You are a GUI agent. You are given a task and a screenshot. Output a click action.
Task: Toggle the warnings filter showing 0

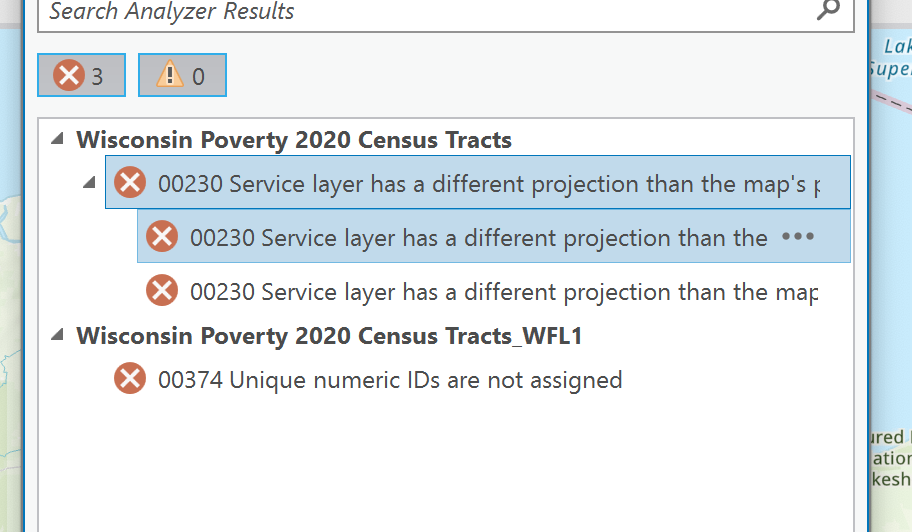182,75
